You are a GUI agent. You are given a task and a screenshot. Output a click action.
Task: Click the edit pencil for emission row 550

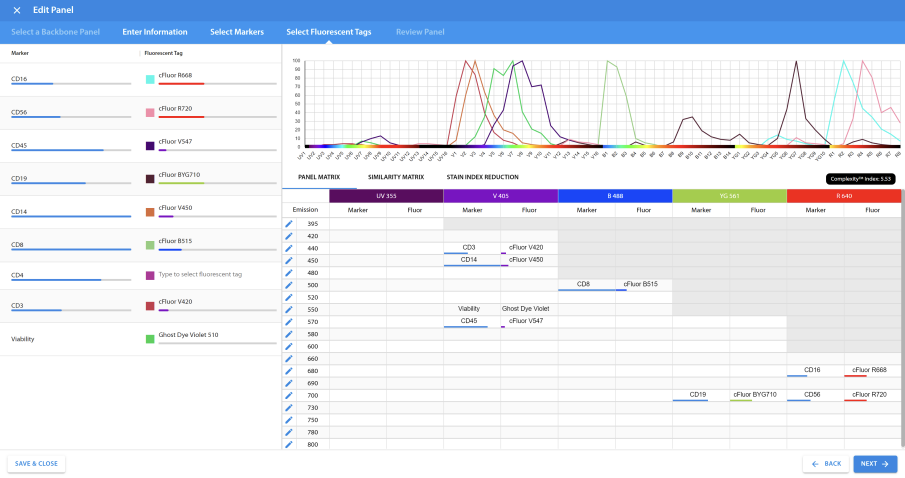click(289, 310)
